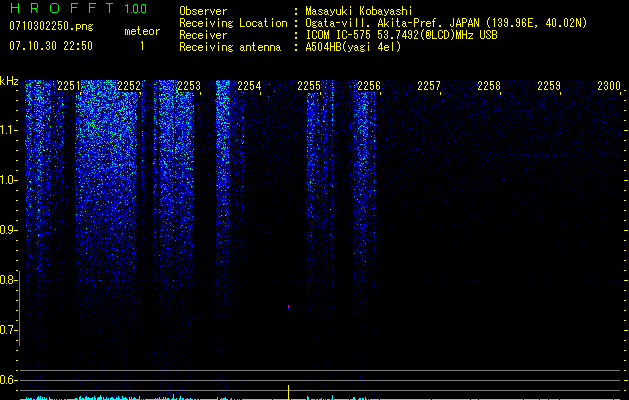Click the 2255 time marker
This screenshot has height=400, width=629.
pyautogui.click(x=309, y=86)
